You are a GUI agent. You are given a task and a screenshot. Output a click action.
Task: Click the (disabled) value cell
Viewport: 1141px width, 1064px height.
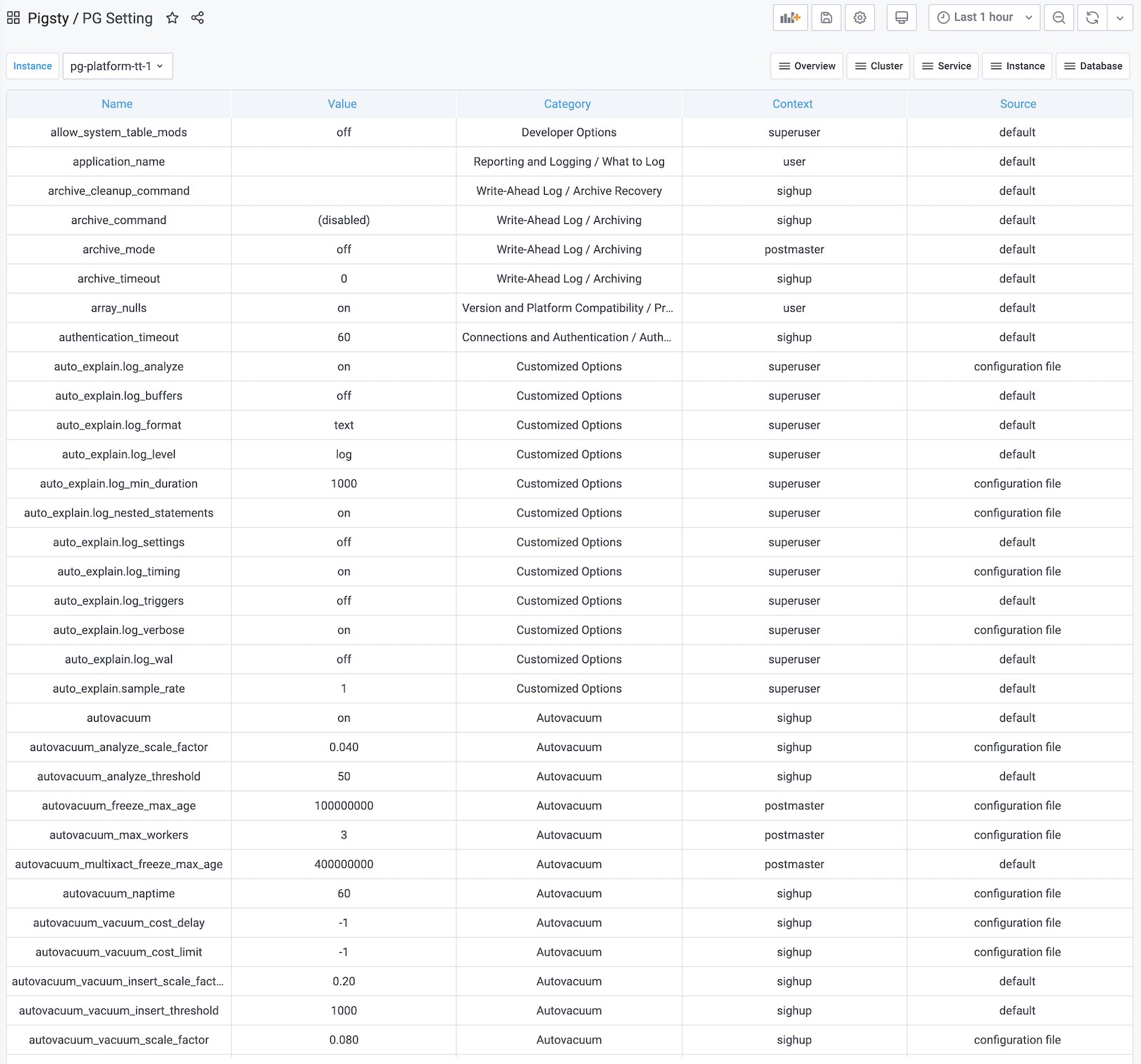344,220
